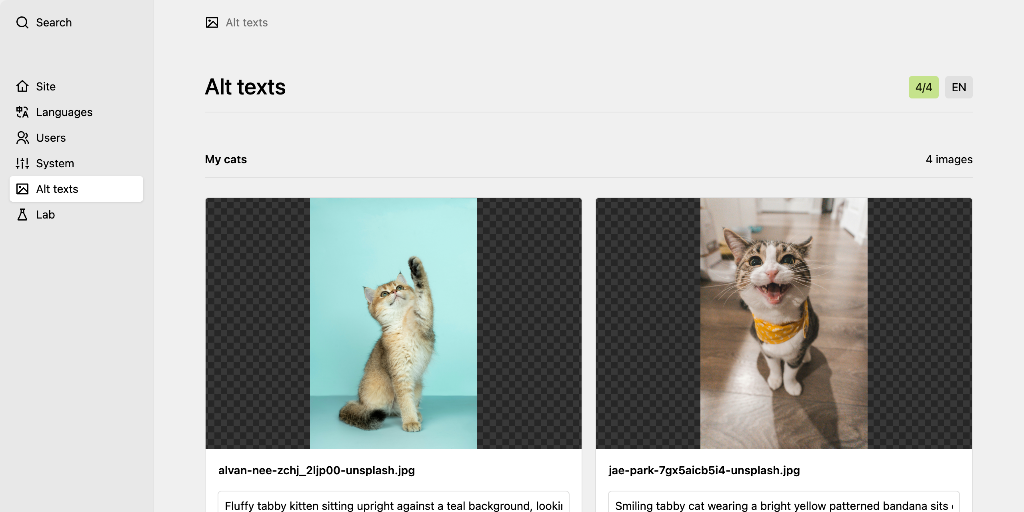Viewport: 1024px width, 512px height.
Task: Focus the Smiling tabby cat alt text field
Action: (x=783, y=503)
